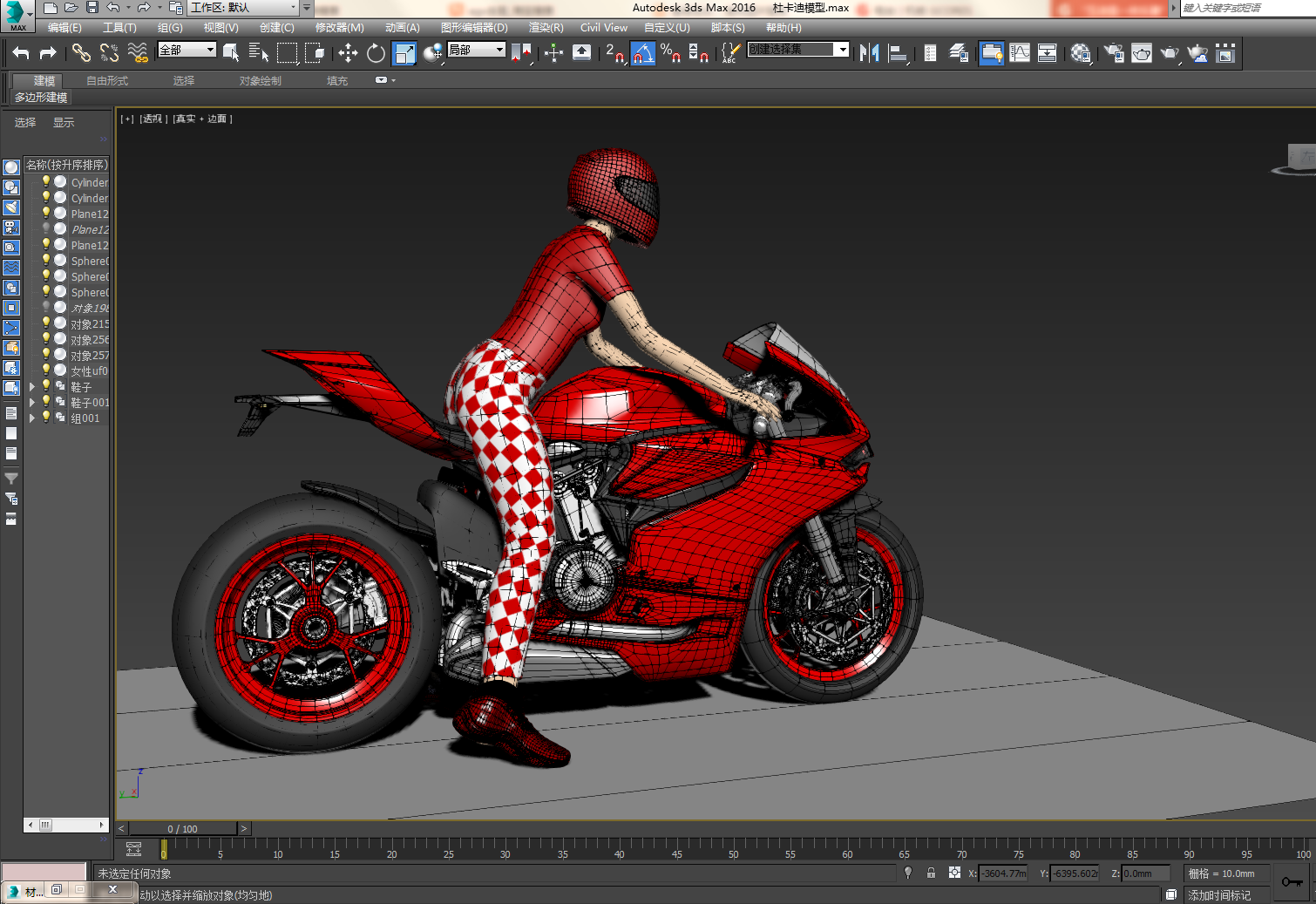Viewport: 1316px width, 904px height.
Task: Open the 创建选择集 named selection dropdown
Action: tap(797, 50)
